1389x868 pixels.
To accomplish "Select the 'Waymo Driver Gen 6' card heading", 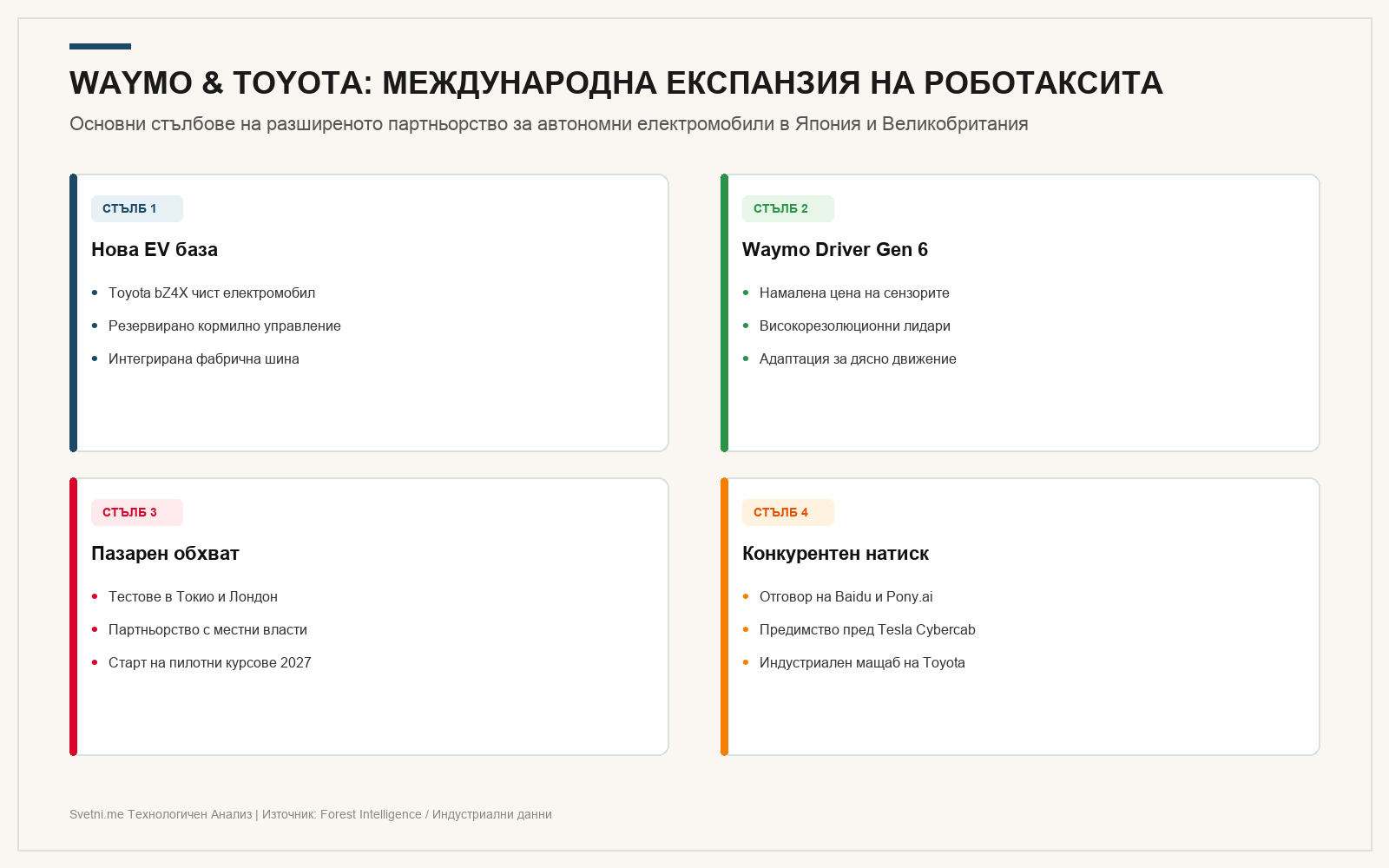I will click(x=835, y=250).
